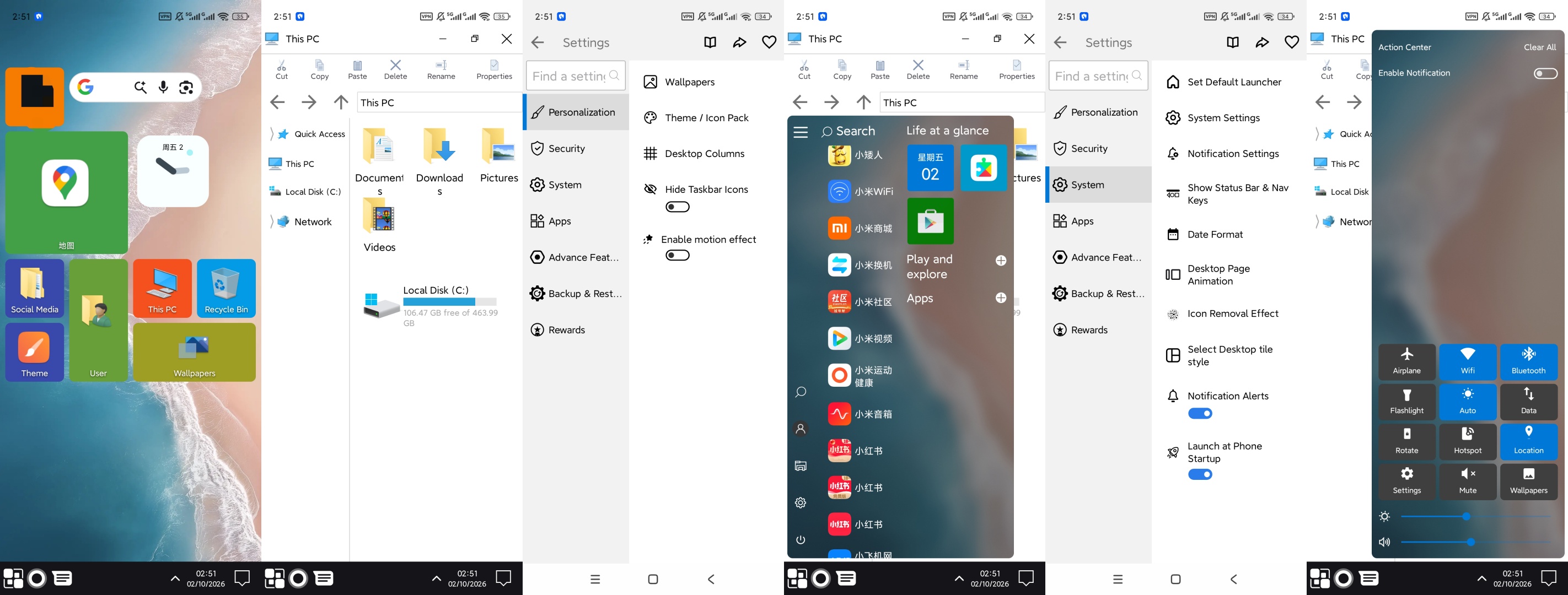Toggle the Enable motion effect switch

tap(678, 256)
